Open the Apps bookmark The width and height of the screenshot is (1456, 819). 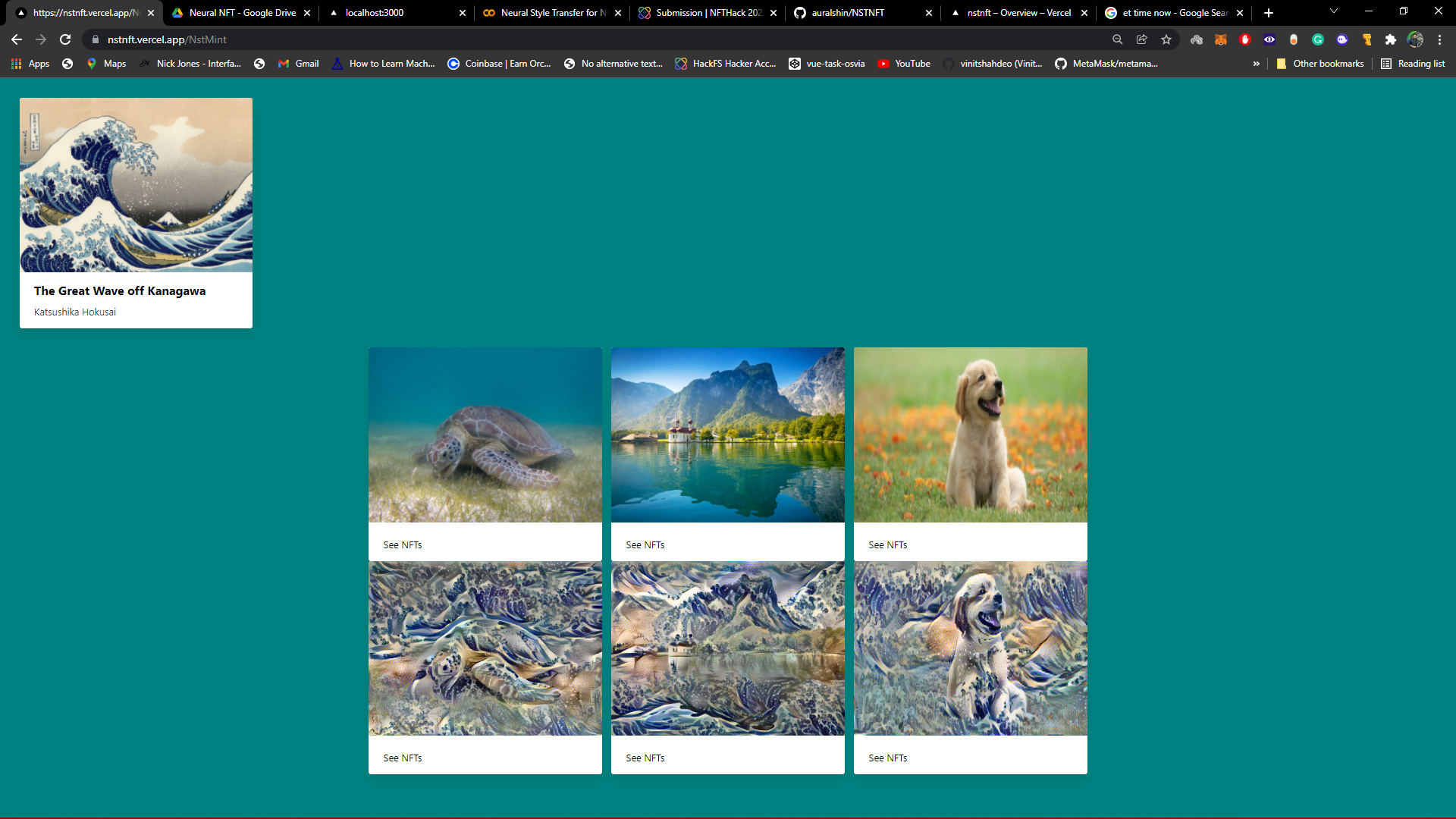[x=30, y=64]
